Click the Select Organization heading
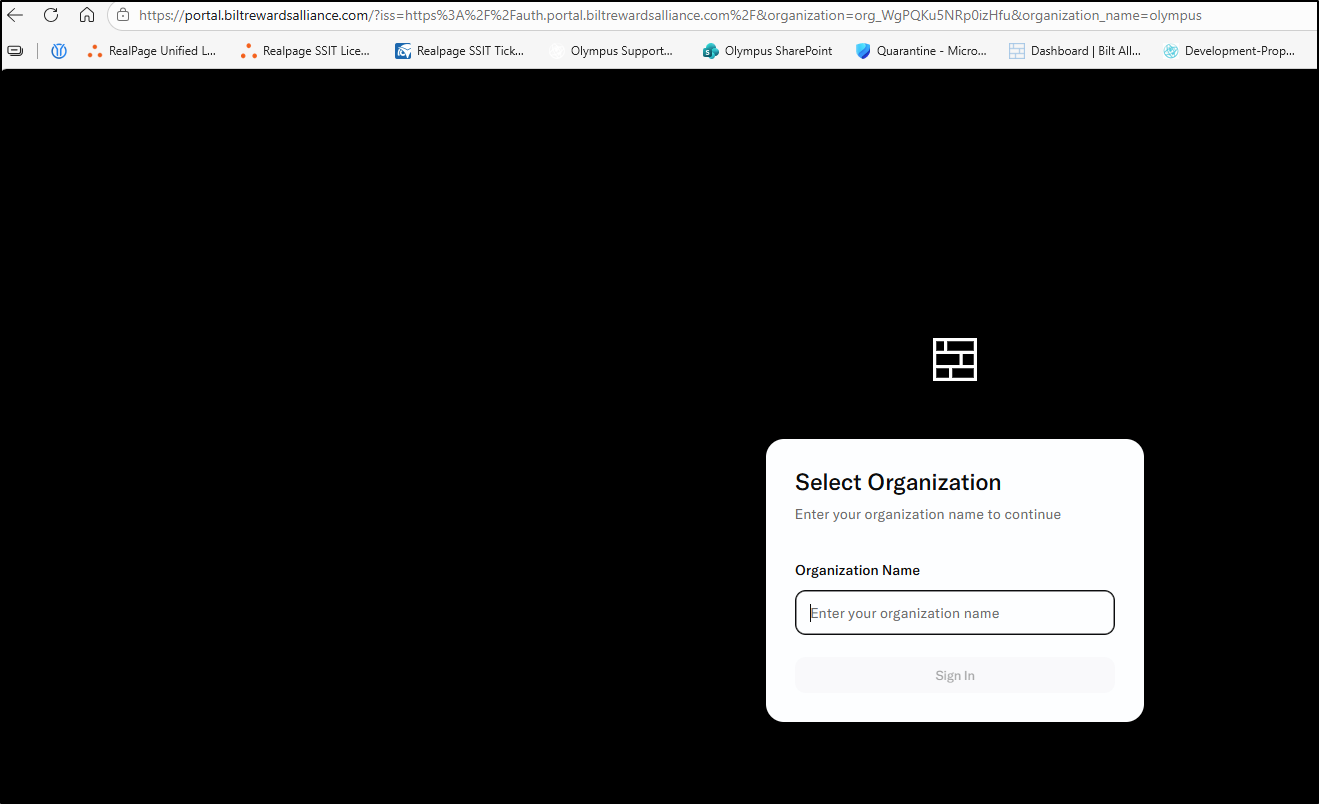 coord(898,482)
